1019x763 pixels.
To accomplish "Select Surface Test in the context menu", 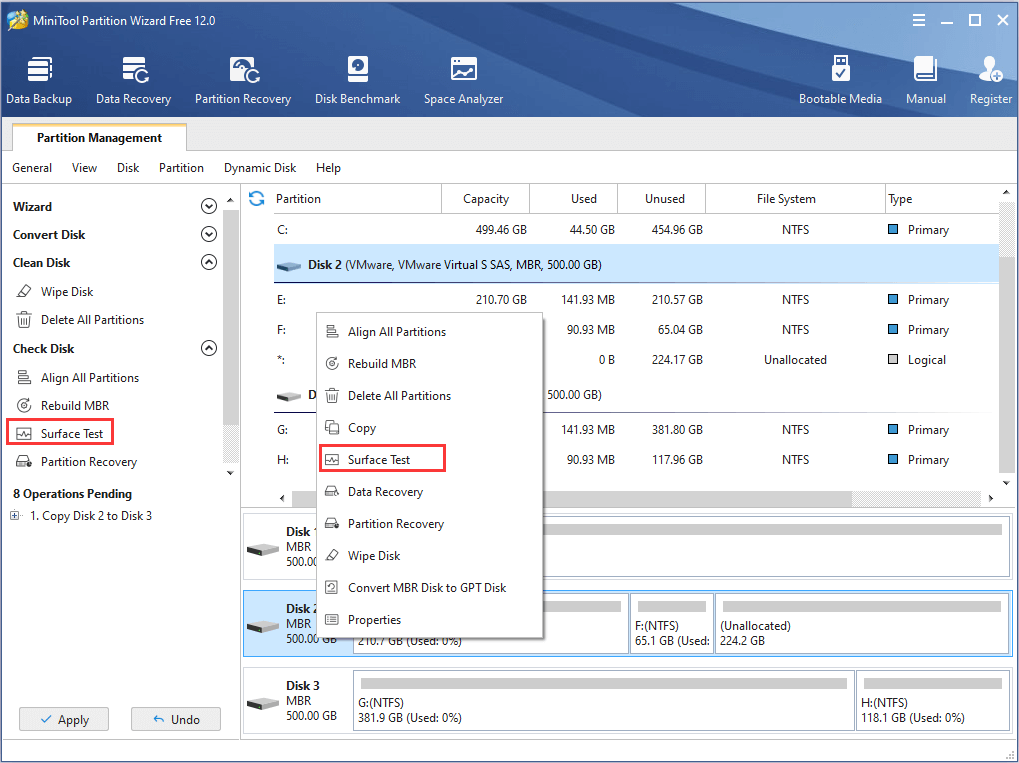I will (382, 459).
